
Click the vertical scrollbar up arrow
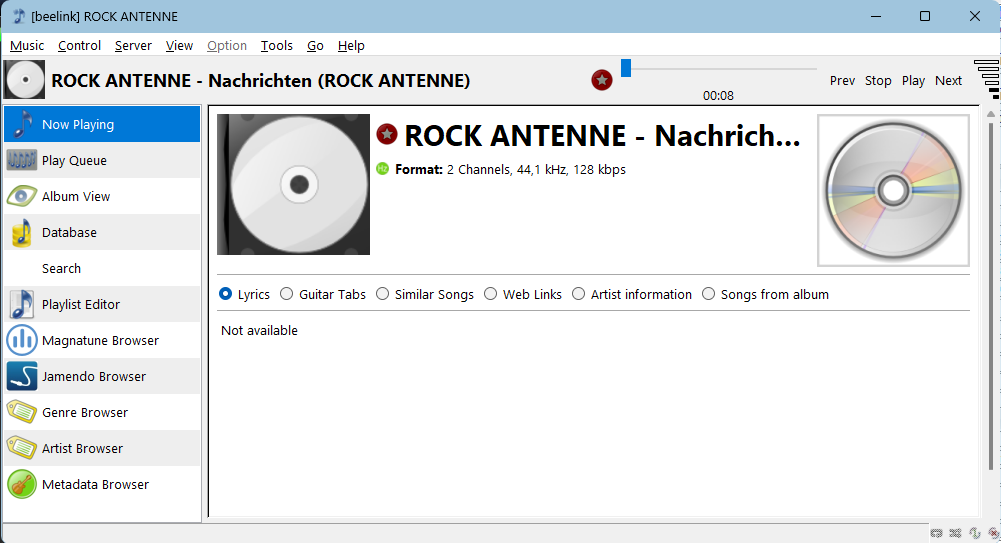tap(991, 114)
